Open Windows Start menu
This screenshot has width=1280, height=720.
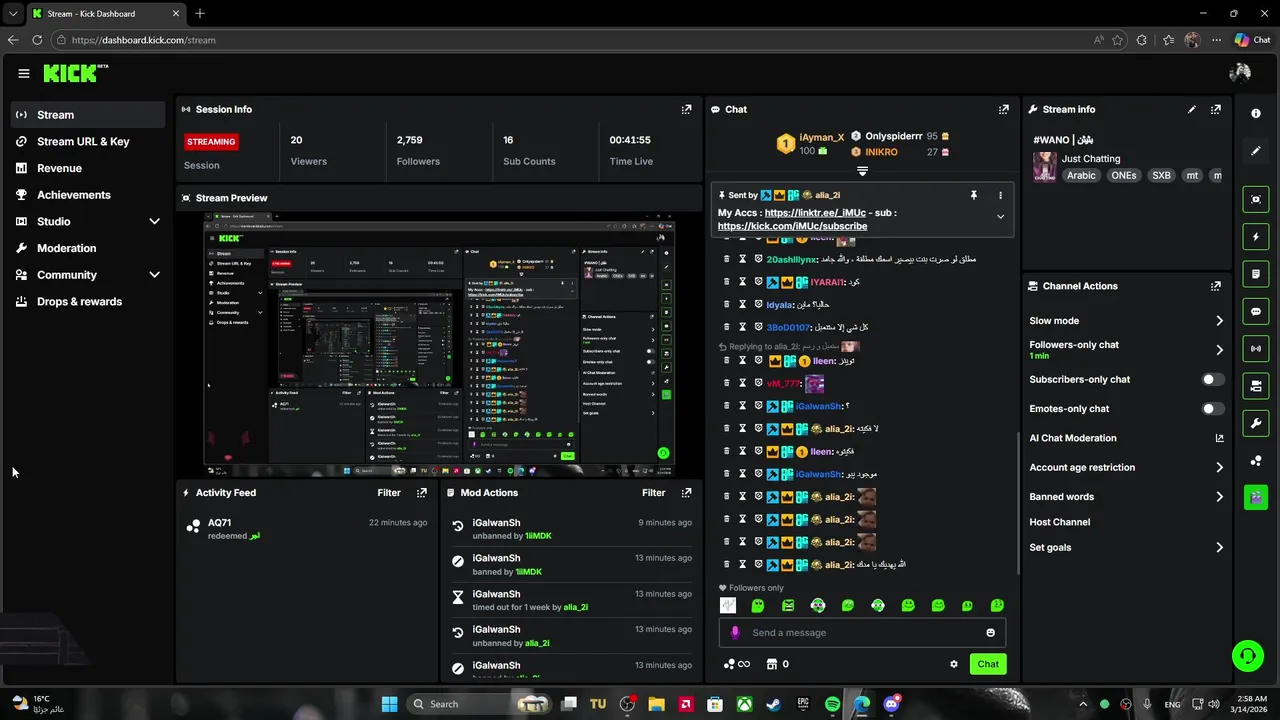pos(389,704)
